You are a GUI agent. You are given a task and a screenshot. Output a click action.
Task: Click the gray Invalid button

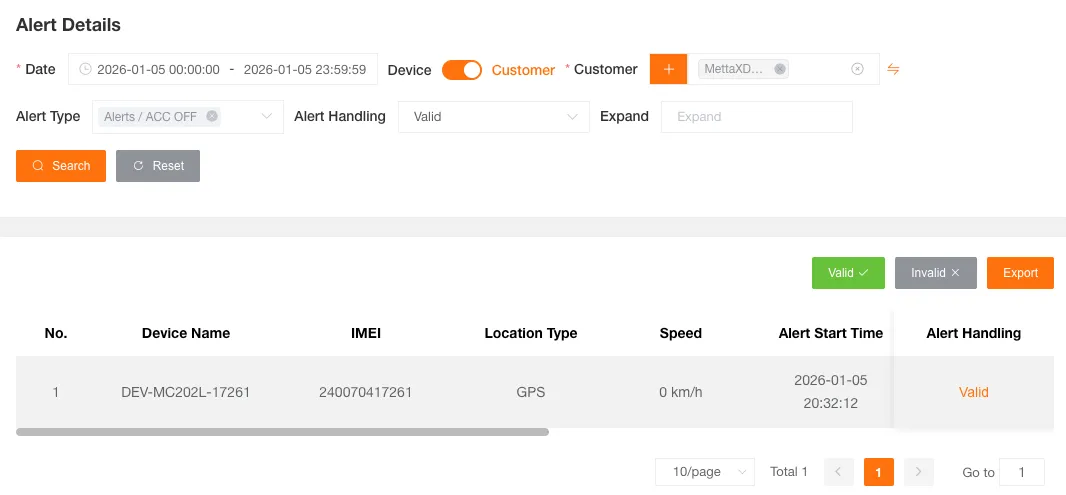coord(935,273)
